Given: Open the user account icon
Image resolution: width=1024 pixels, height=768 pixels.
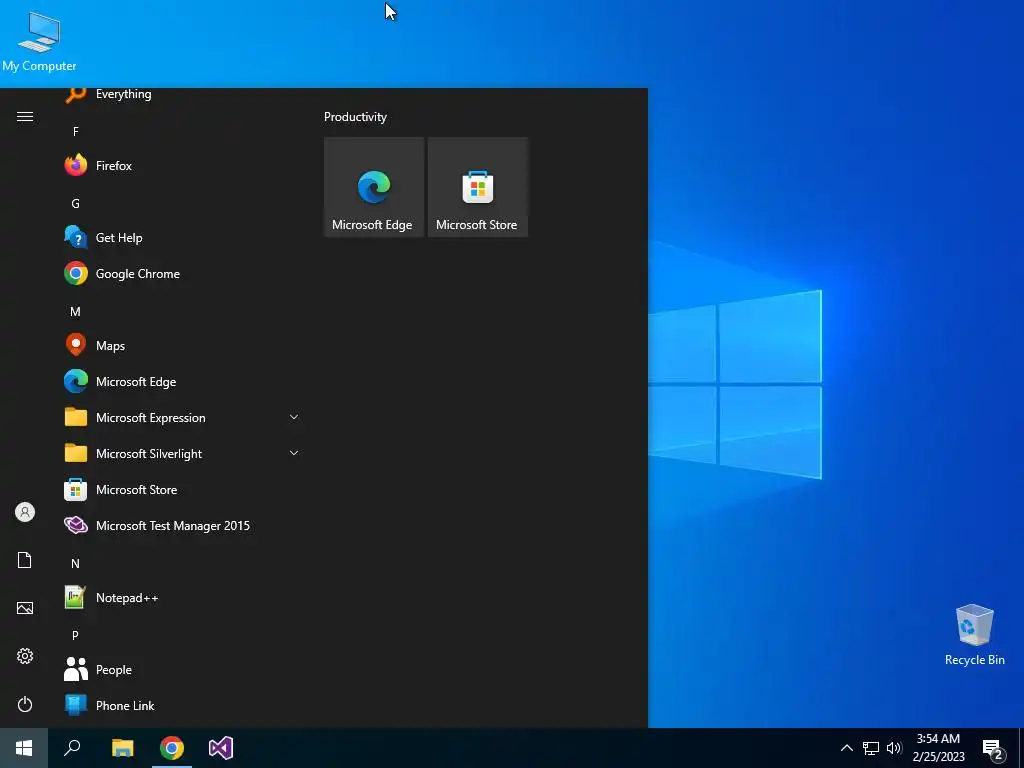Looking at the screenshot, I should 25,512.
